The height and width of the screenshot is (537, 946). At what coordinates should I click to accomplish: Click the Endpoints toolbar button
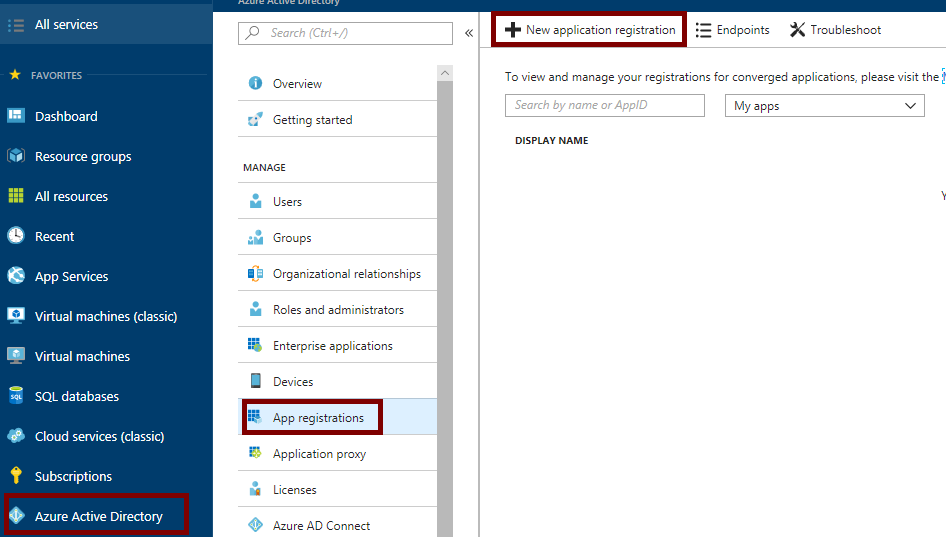(x=733, y=30)
